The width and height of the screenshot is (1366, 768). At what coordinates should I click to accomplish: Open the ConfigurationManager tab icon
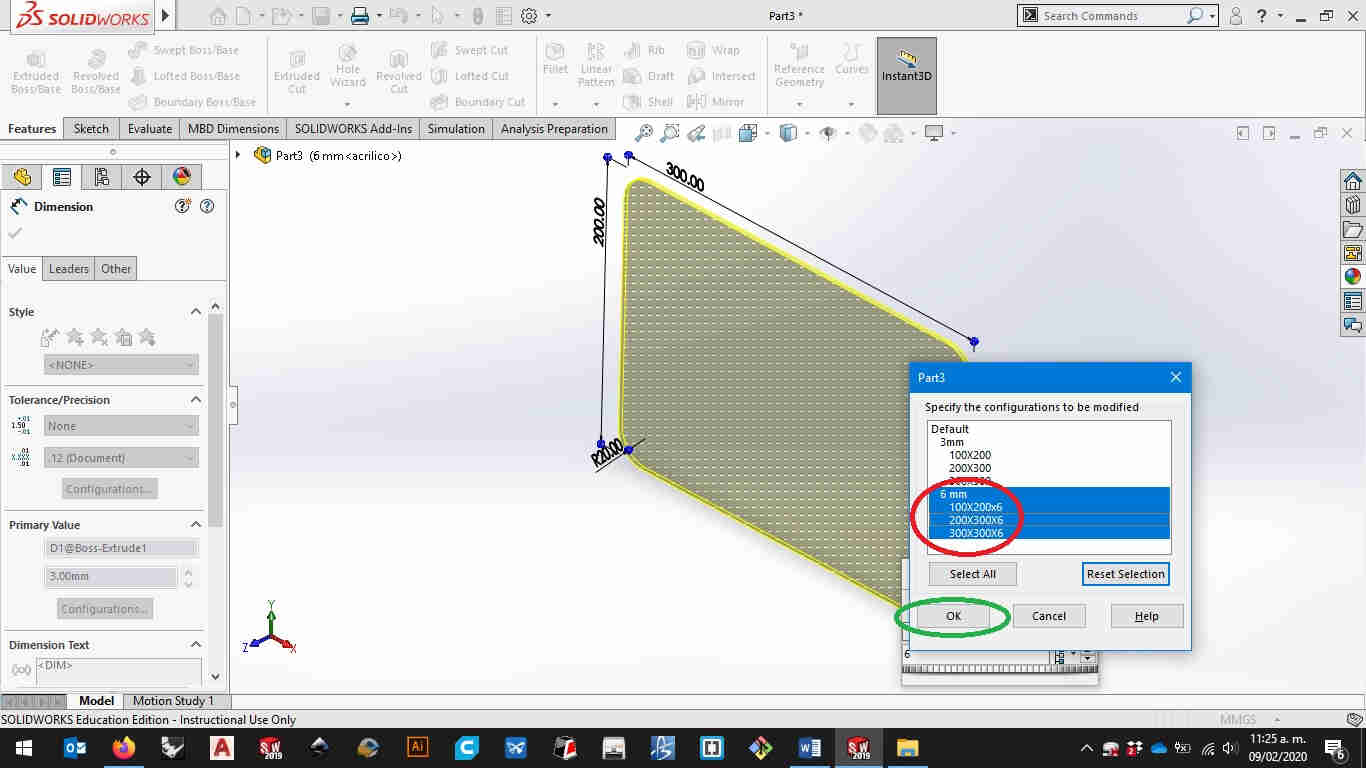click(x=102, y=177)
